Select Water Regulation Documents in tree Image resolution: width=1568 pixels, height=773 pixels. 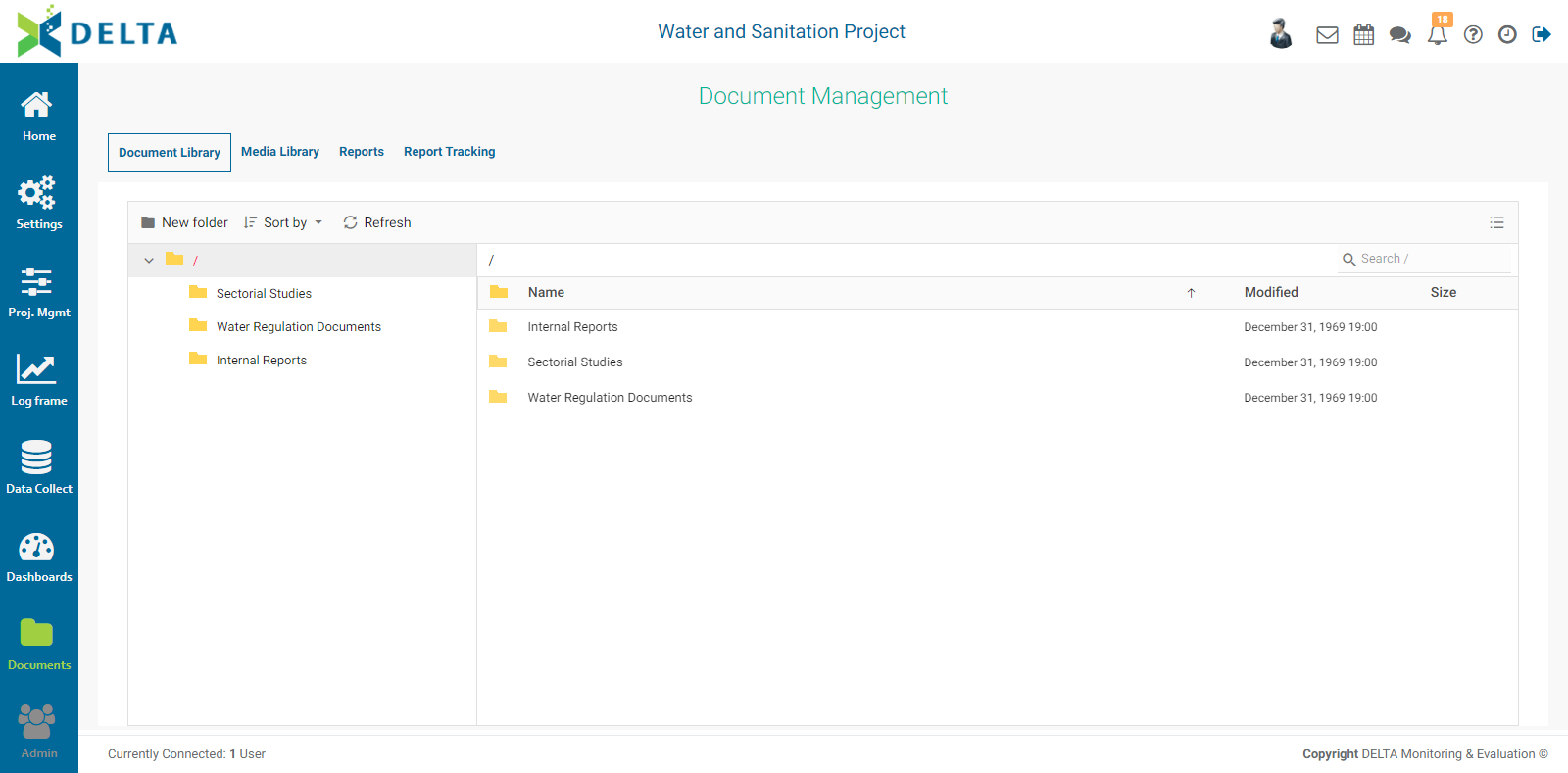(x=299, y=327)
